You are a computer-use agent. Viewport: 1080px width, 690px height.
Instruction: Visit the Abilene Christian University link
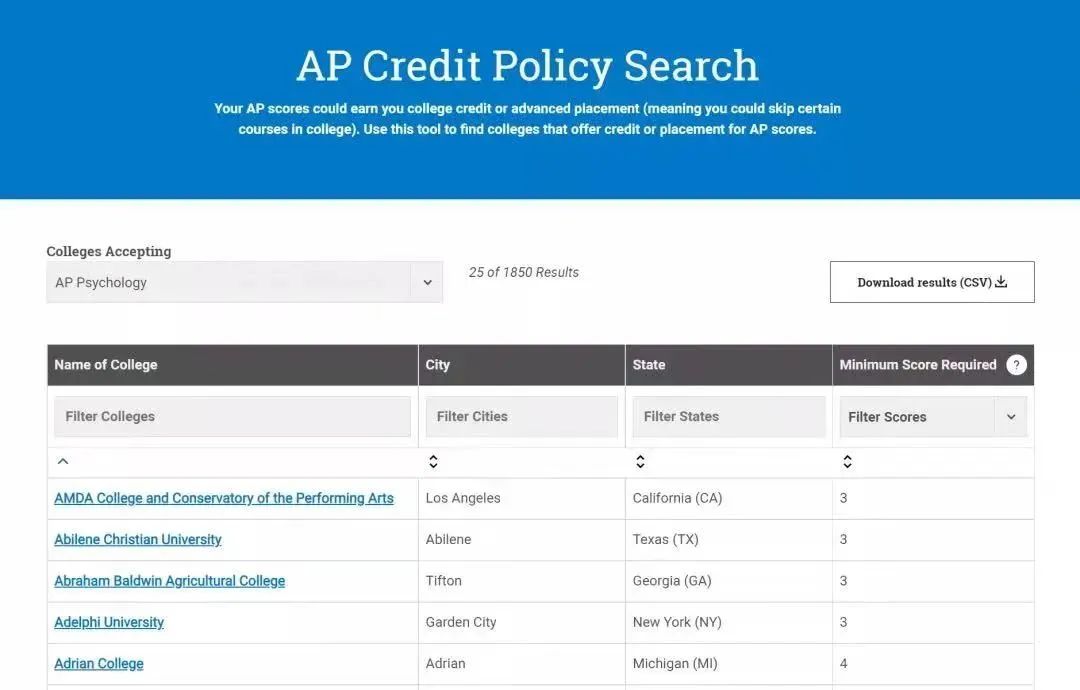(x=138, y=539)
